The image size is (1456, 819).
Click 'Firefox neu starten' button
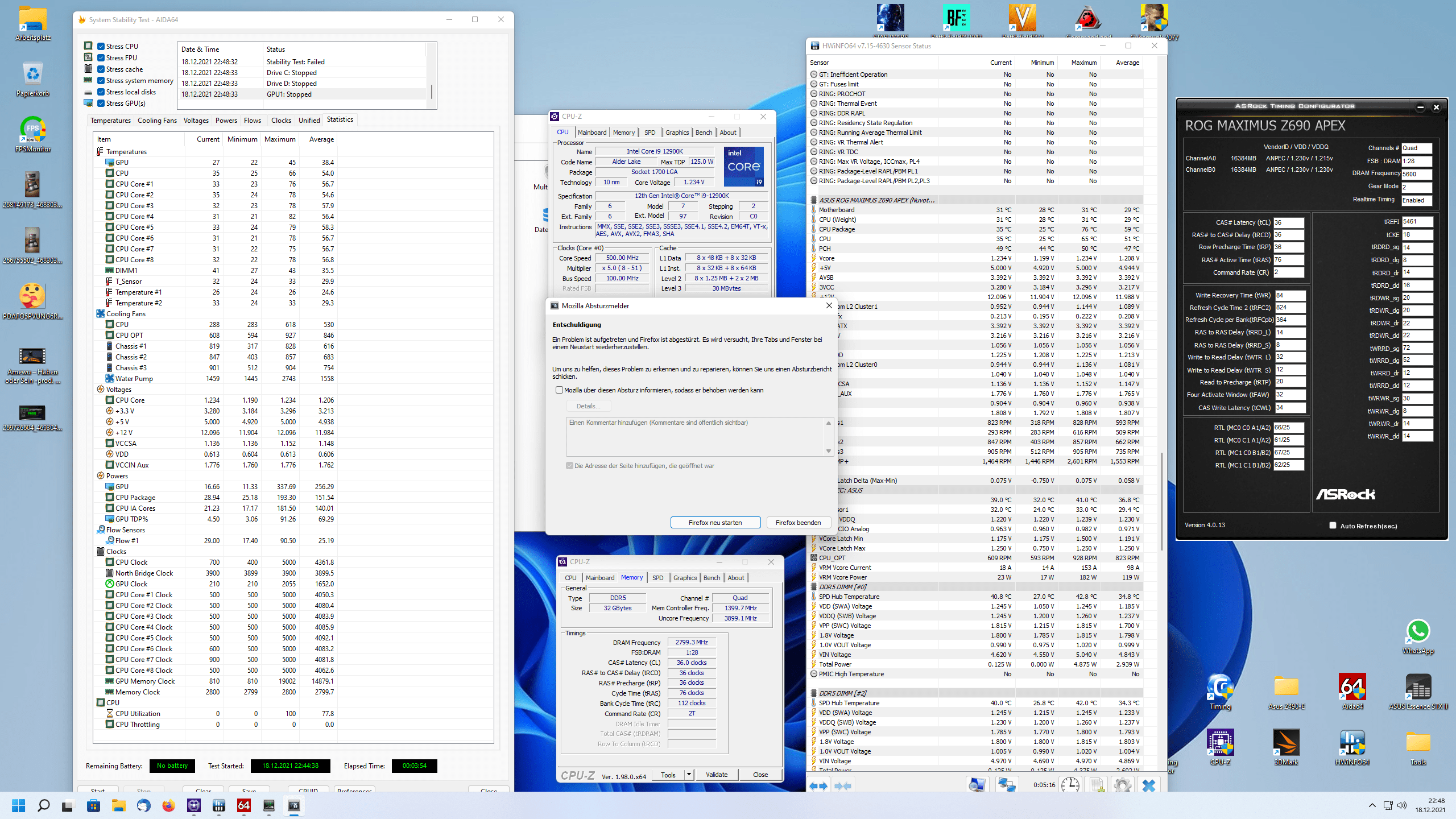tap(715, 523)
